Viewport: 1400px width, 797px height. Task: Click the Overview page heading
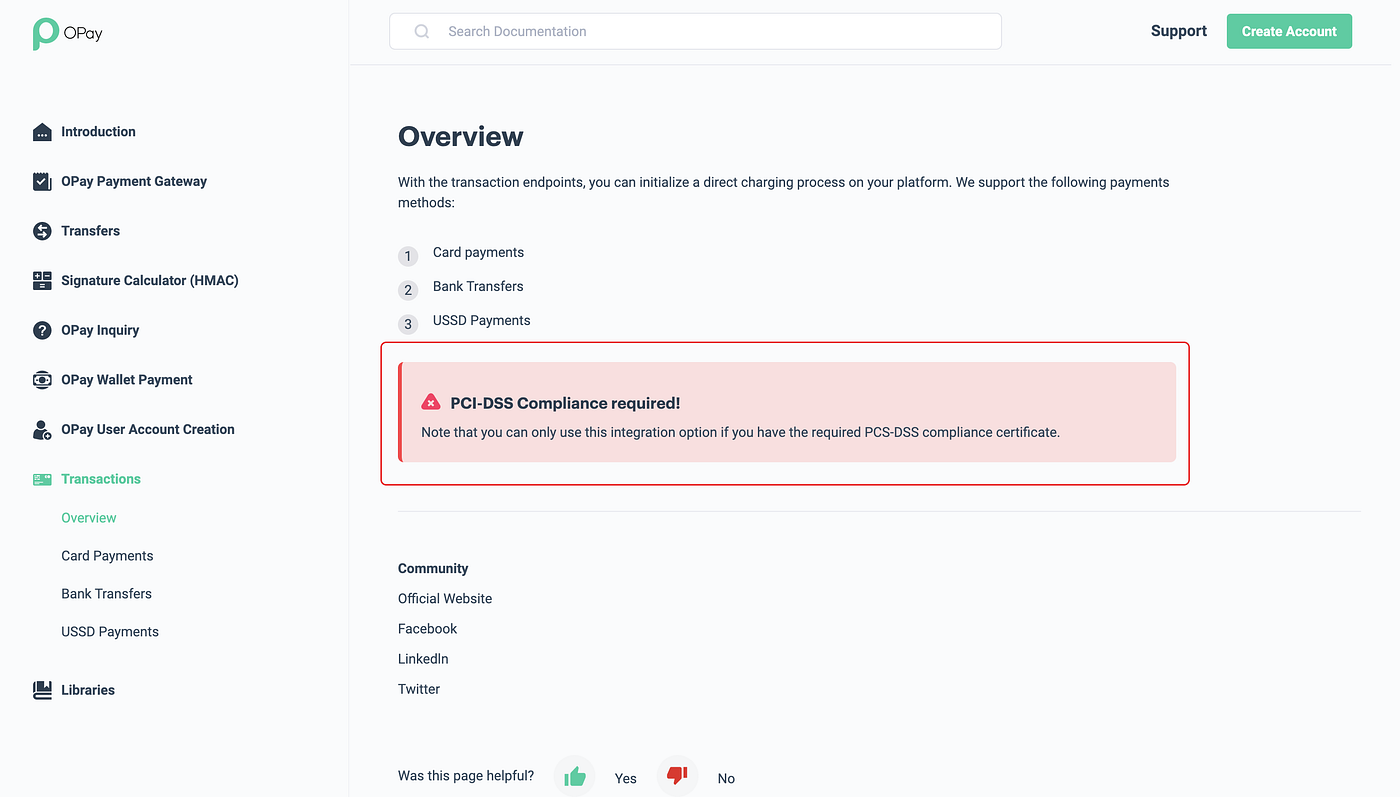tap(461, 136)
